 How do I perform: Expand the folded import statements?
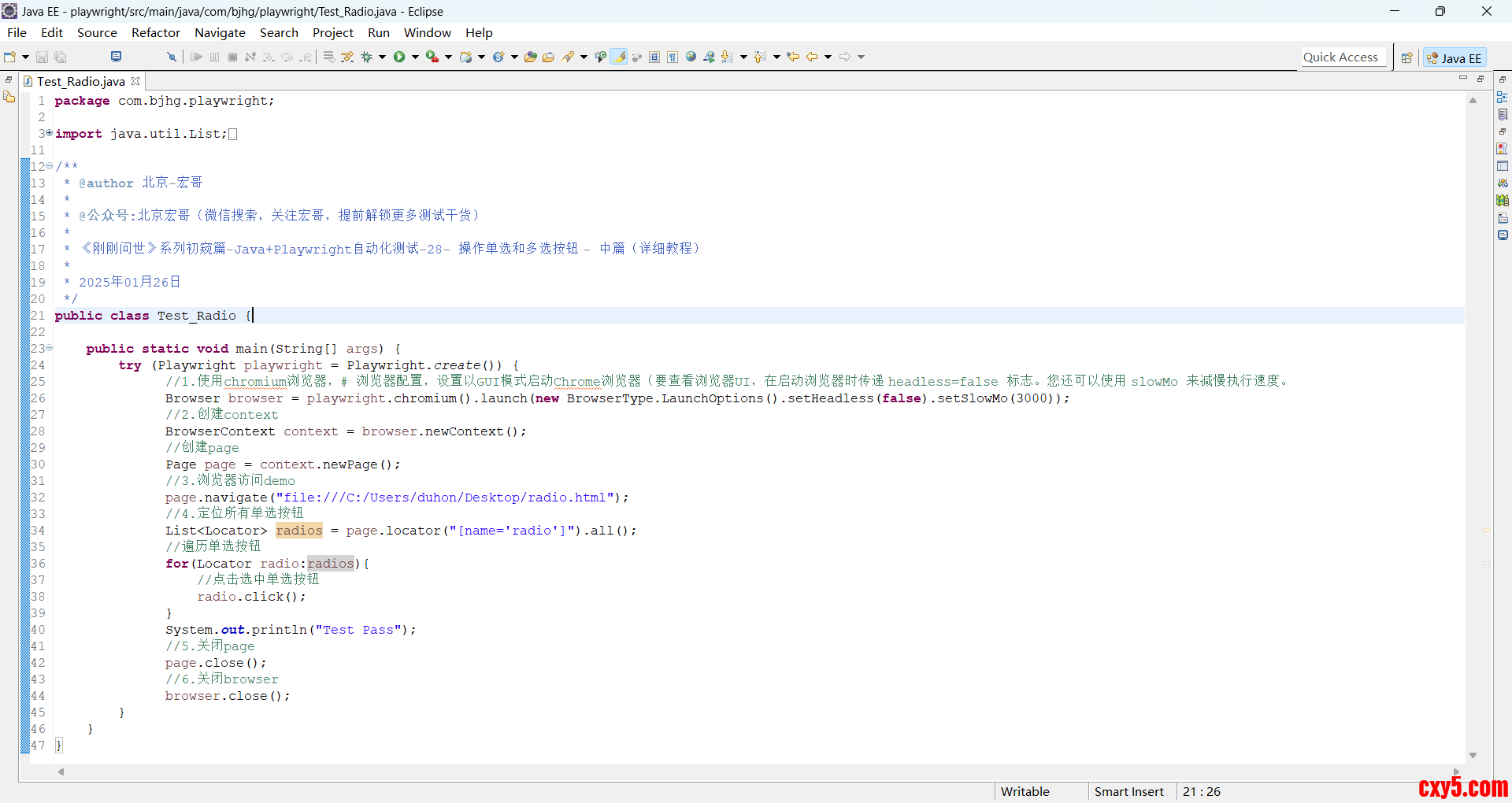coord(49,133)
